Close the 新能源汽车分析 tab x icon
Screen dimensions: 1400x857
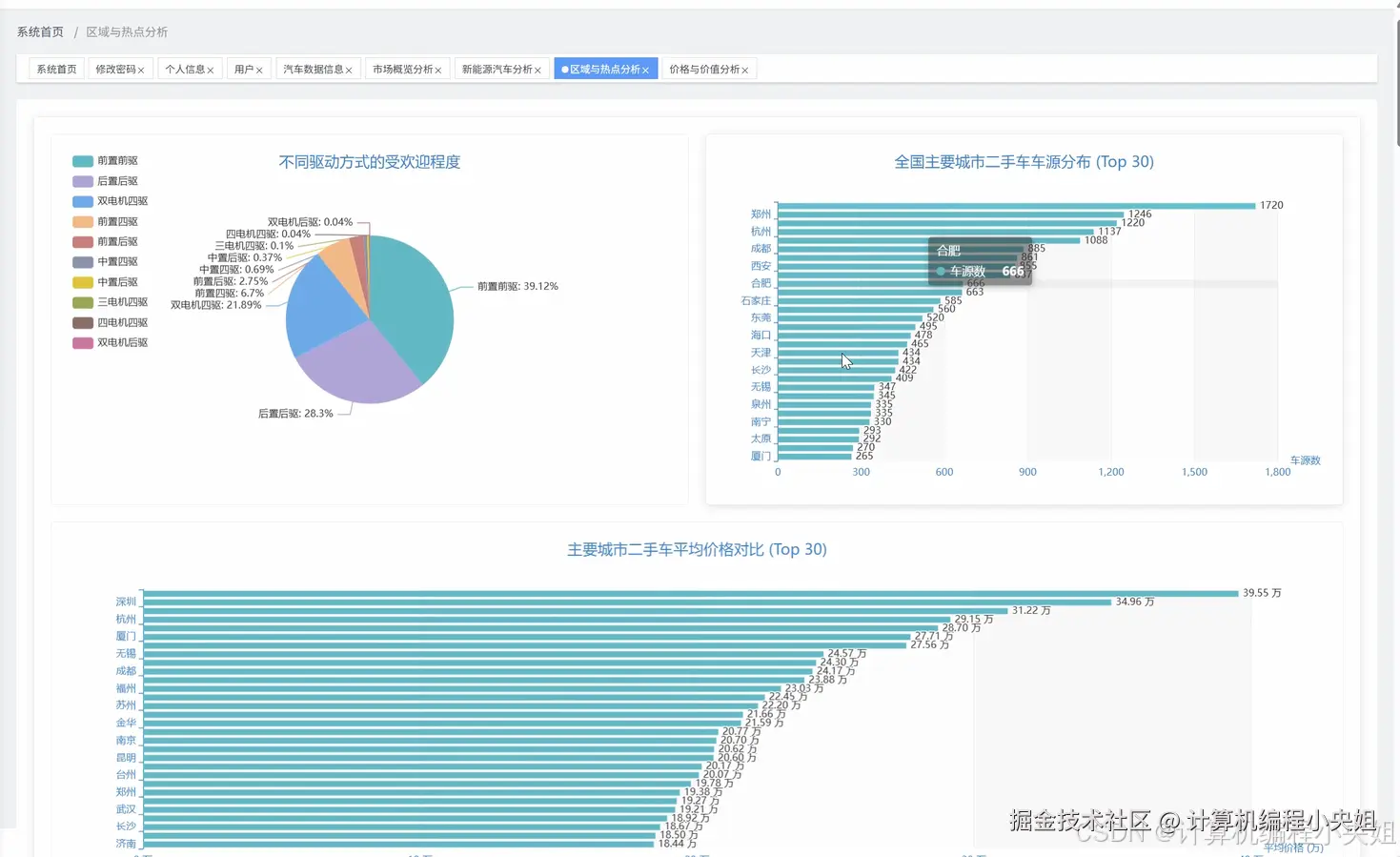[538, 71]
